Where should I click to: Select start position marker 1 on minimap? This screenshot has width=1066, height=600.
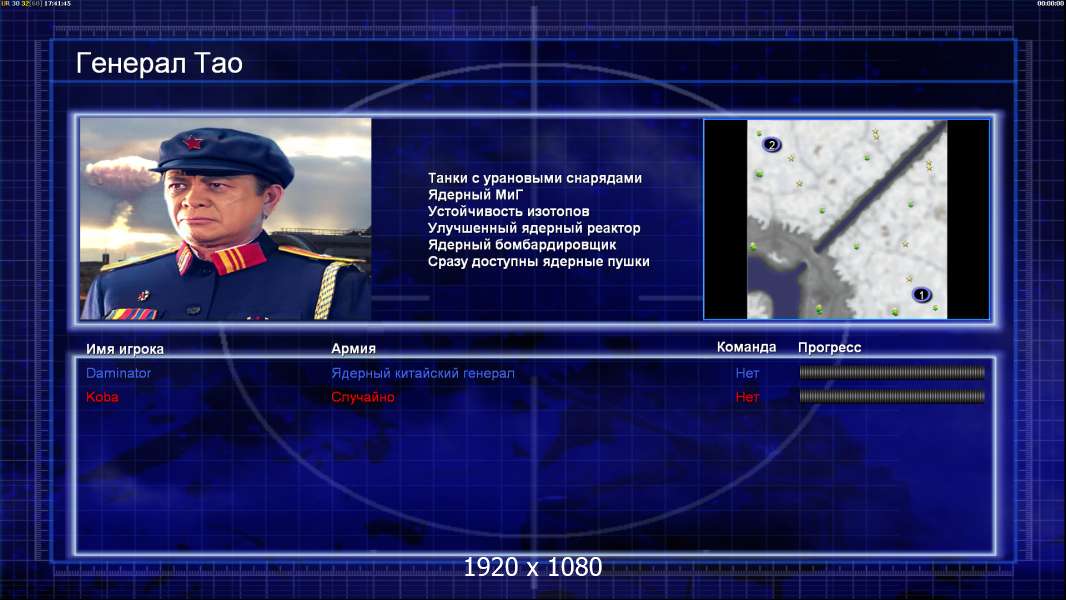(x=921, y=295)
